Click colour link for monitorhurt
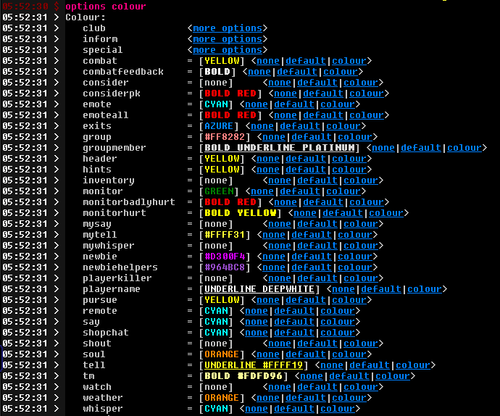 pyautogui.click(x=386, y=213)
